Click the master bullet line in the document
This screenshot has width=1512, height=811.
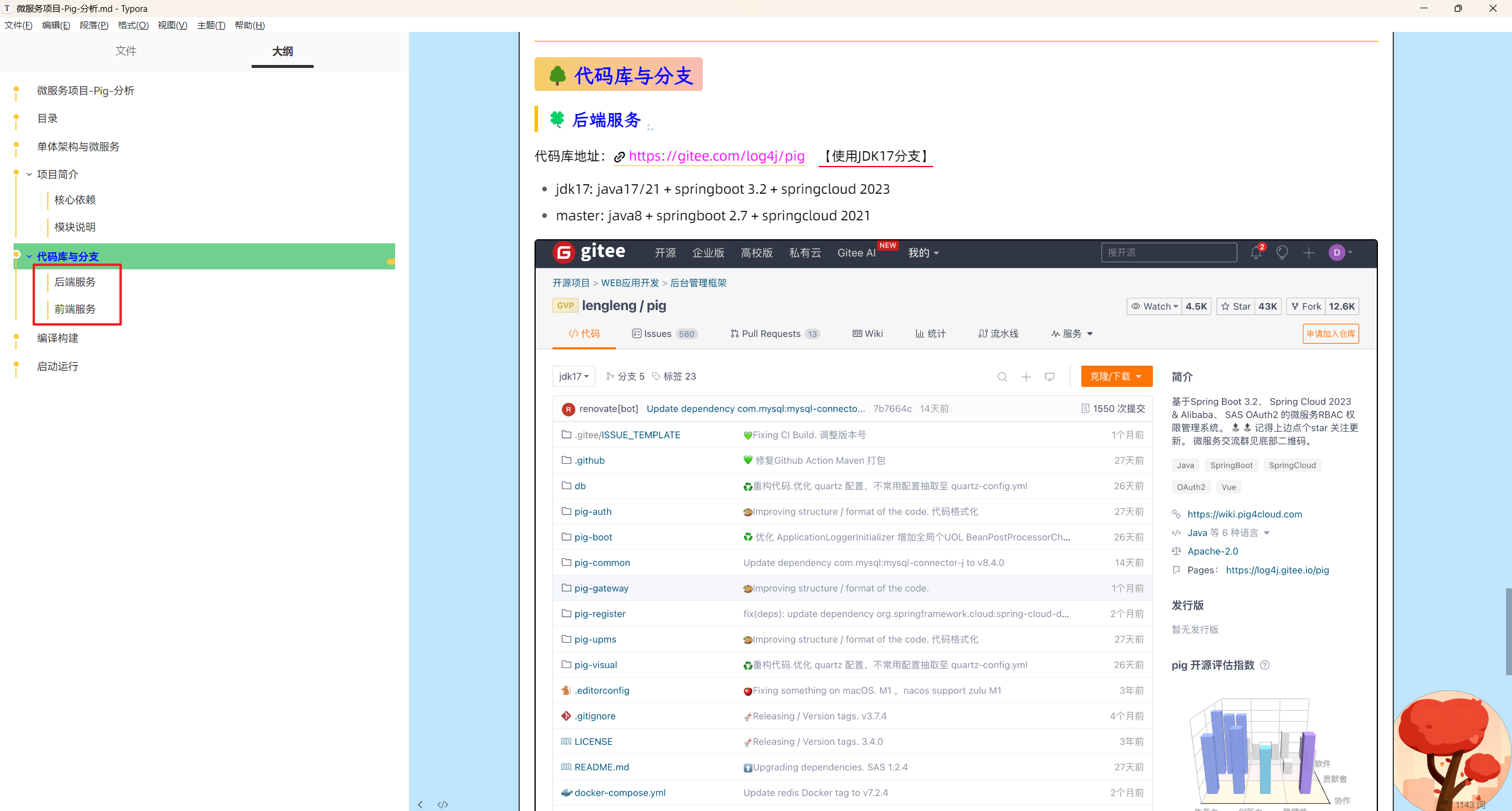pyautogui.click(x=713, y=216)
